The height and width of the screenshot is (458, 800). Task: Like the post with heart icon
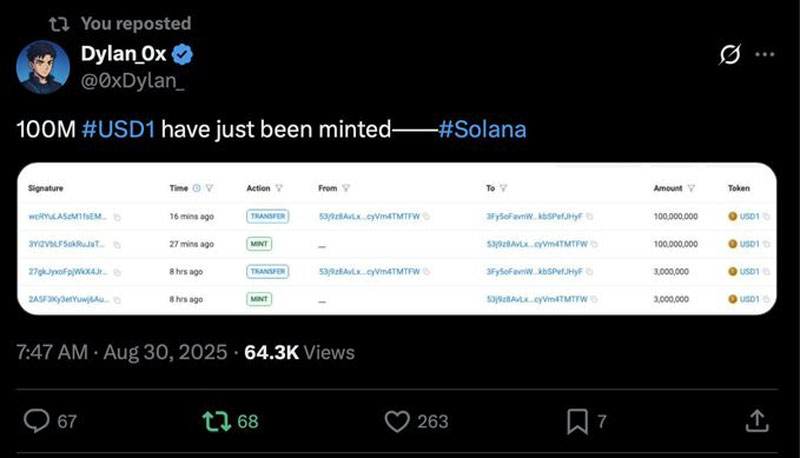(397, 422)
